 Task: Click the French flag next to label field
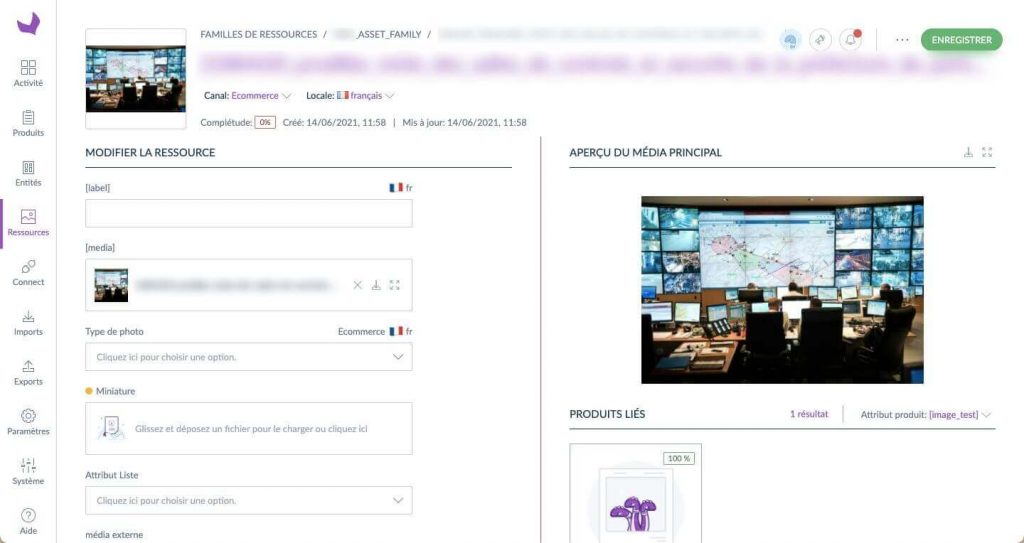point(396,188)
